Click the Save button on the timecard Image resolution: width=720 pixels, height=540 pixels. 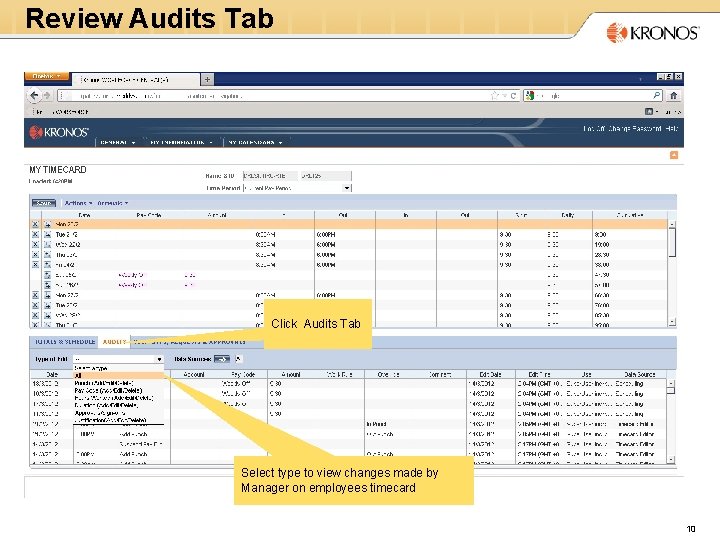(44, 203)
